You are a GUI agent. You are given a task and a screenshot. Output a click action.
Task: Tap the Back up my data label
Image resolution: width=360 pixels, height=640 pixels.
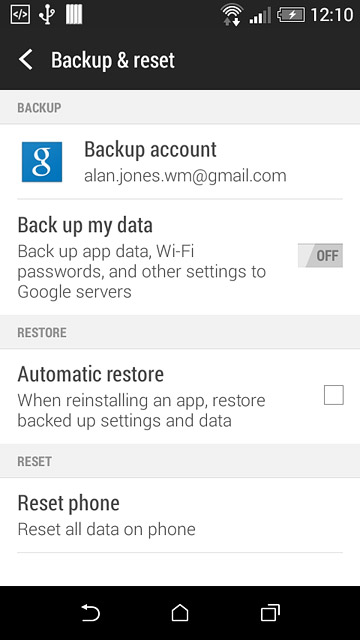coord(85,225)
